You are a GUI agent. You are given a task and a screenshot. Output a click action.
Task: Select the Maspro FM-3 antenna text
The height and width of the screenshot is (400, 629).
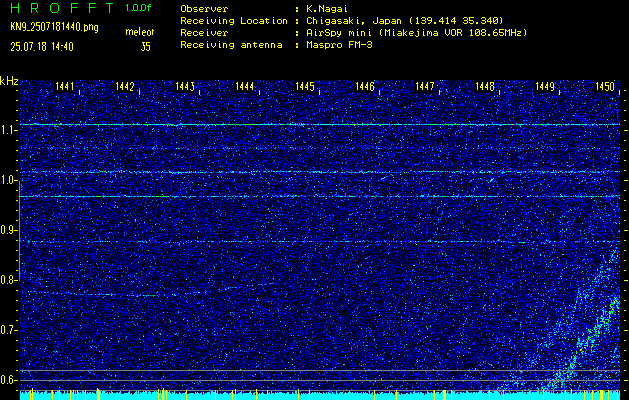point(339,45)
